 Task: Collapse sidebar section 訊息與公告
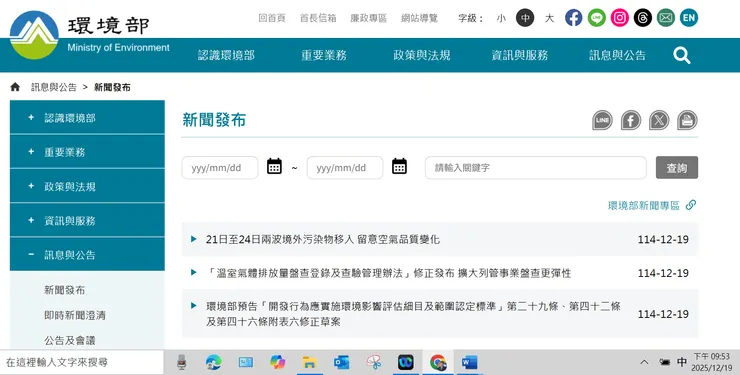[x=87, y=255]
